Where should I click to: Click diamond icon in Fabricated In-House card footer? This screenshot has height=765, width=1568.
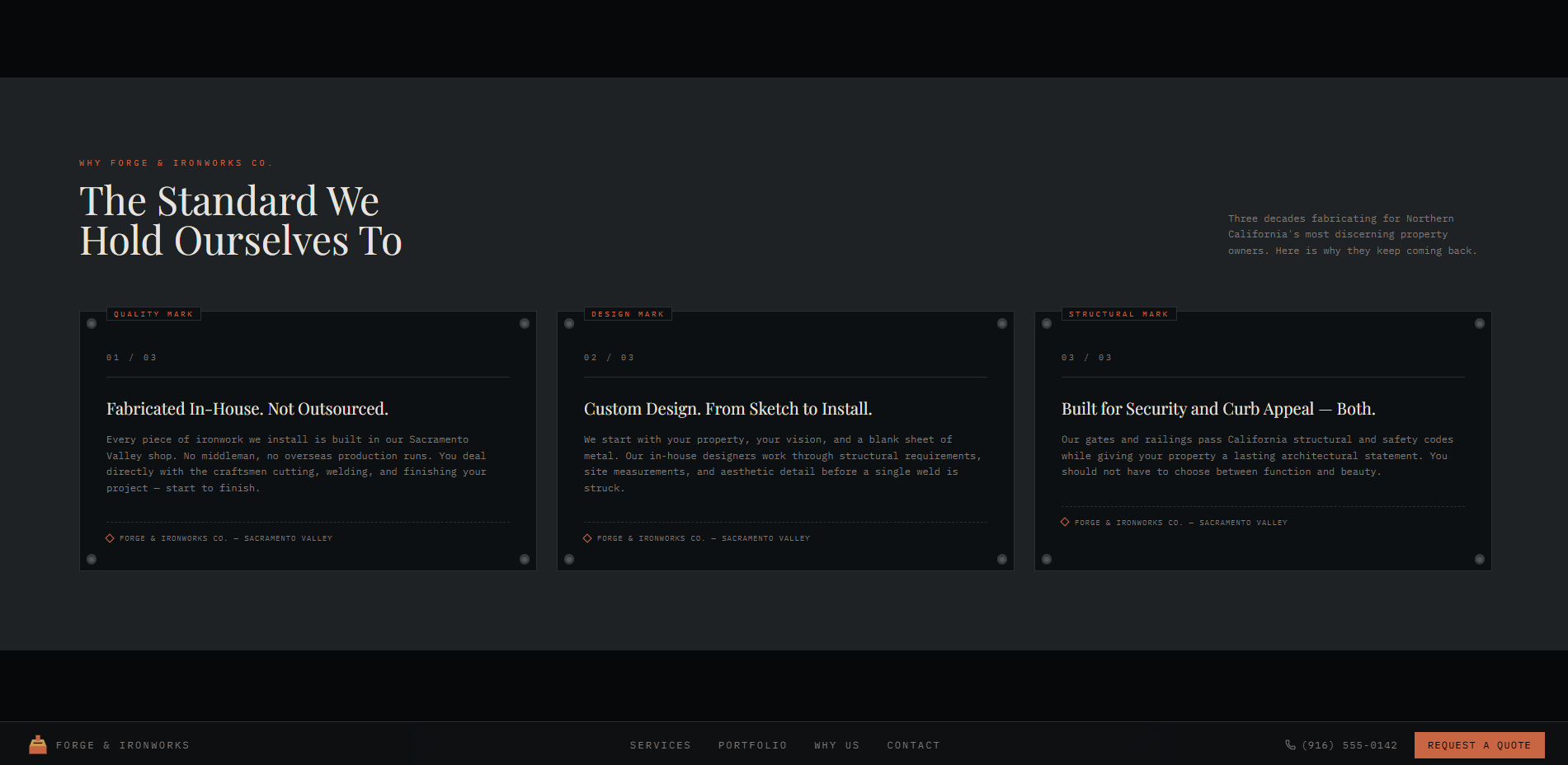click(x=110, y=537)
